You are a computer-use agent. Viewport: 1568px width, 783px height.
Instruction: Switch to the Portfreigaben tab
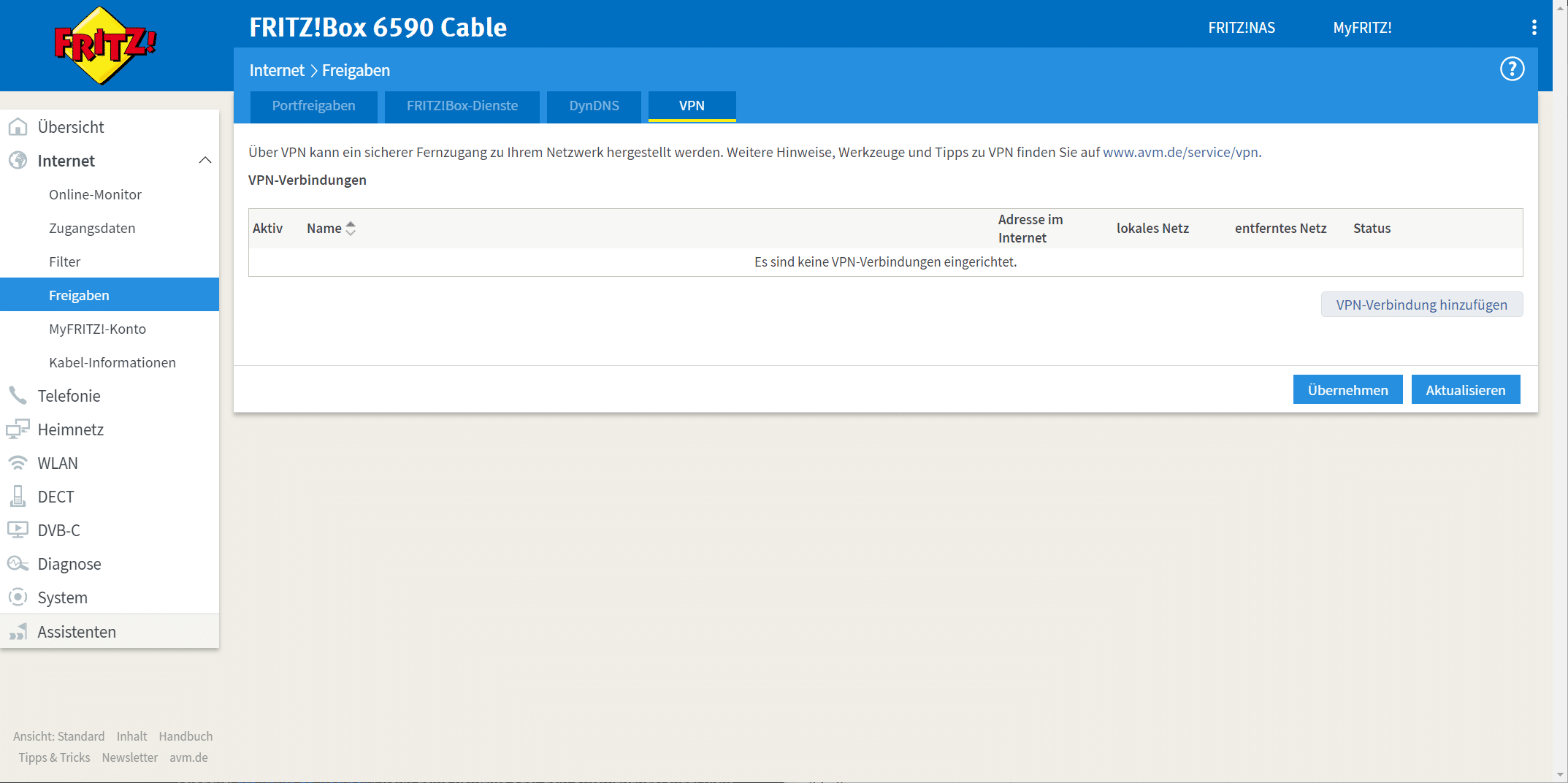click(313, 106)
